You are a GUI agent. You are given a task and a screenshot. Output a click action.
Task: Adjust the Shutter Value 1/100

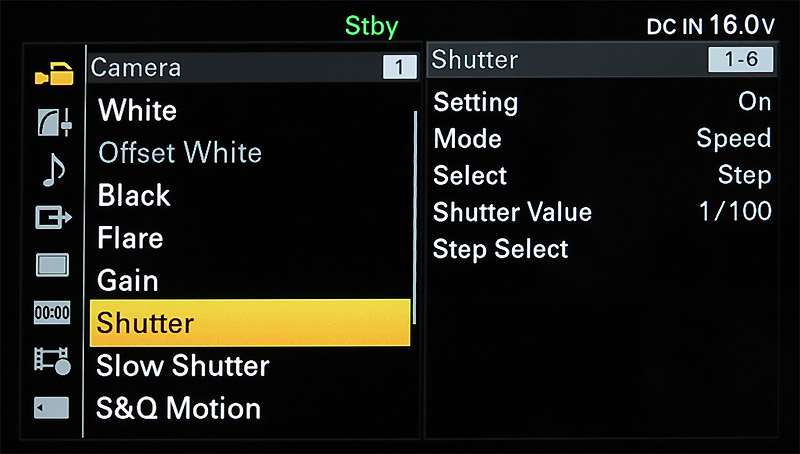734,212
